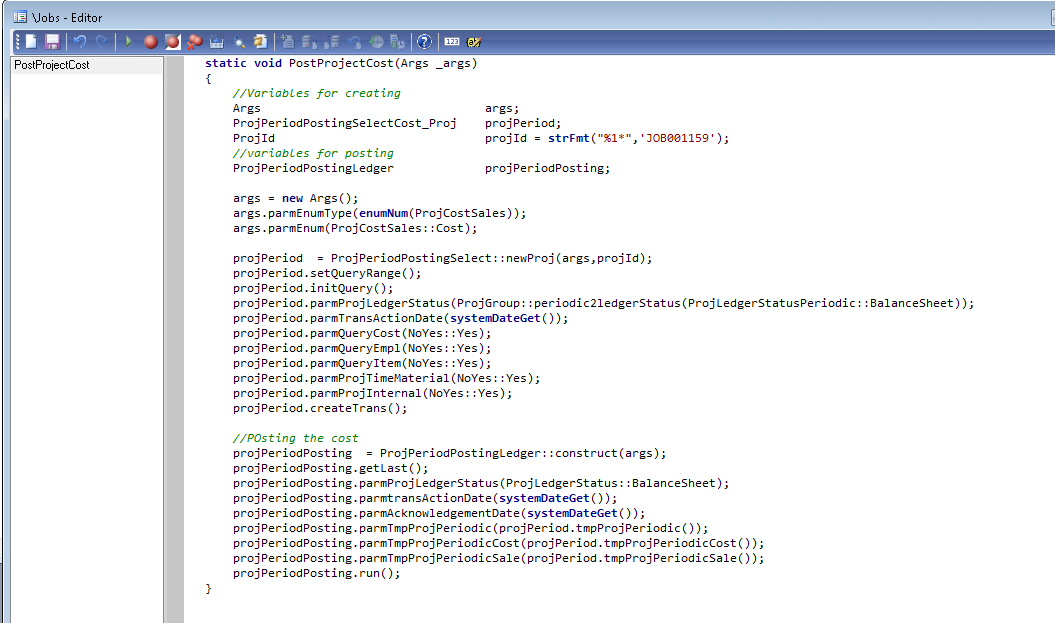The image size is (1055, 623).
Task: Click the last toolbar icon with the pencil
Action: point(474,42)
